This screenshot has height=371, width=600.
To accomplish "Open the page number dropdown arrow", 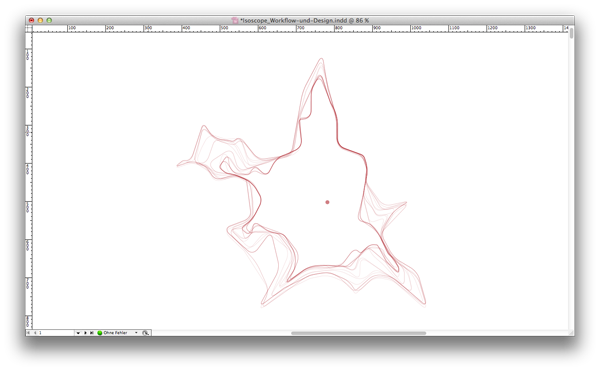I will tap(78, 333).
